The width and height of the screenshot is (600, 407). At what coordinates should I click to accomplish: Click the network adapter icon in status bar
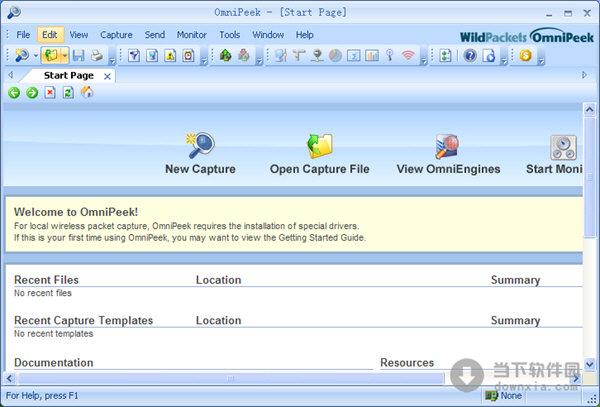[x=491, y=396]
